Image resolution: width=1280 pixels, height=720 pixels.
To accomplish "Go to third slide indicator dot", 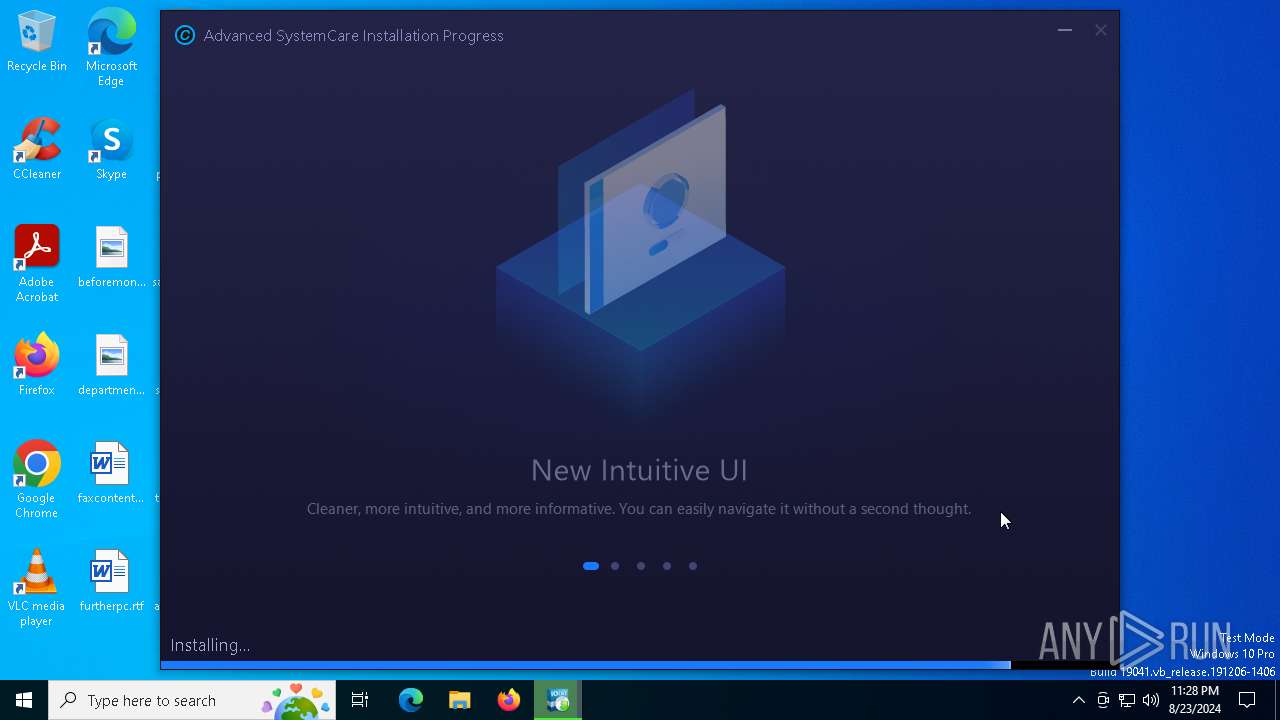I will click(x=641, y=566).
